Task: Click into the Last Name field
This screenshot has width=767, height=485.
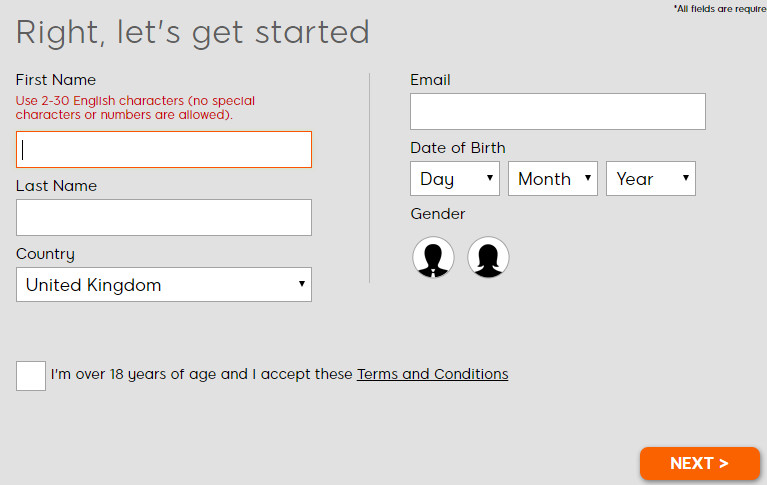Action: click(164, 217)
